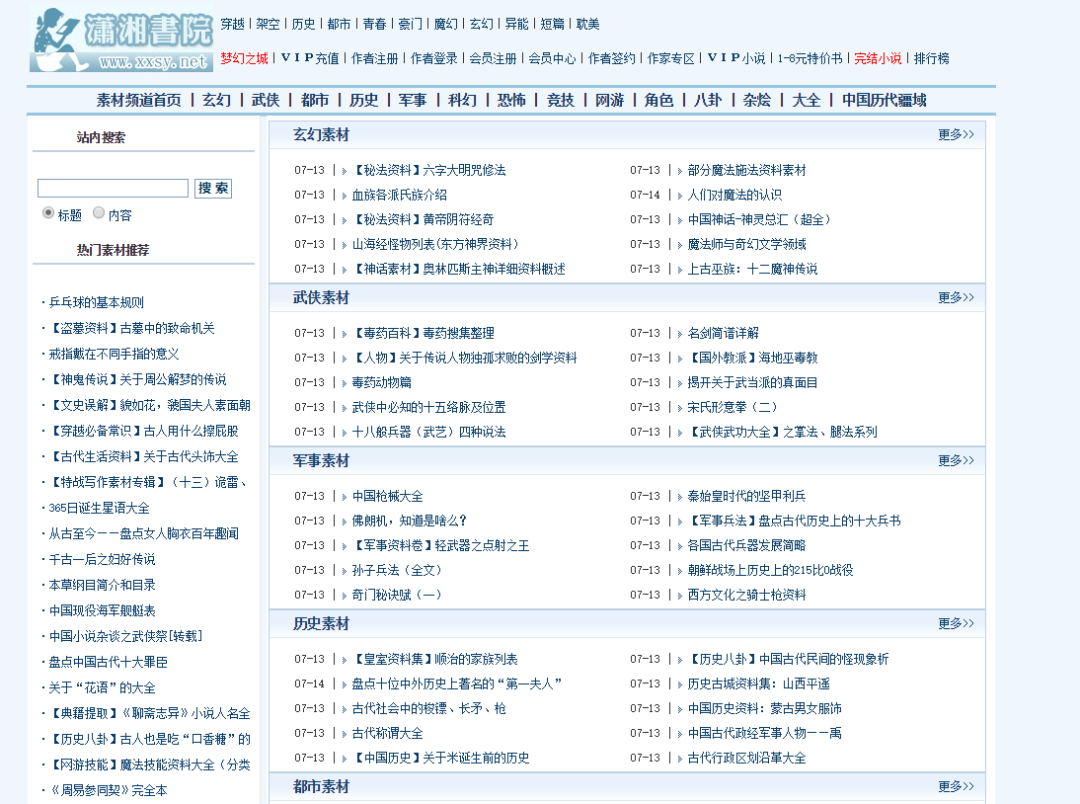Open 中国枪械大全 article
Image resolution: width=1080 pixels, height=804 pixels.
(388, 497)
